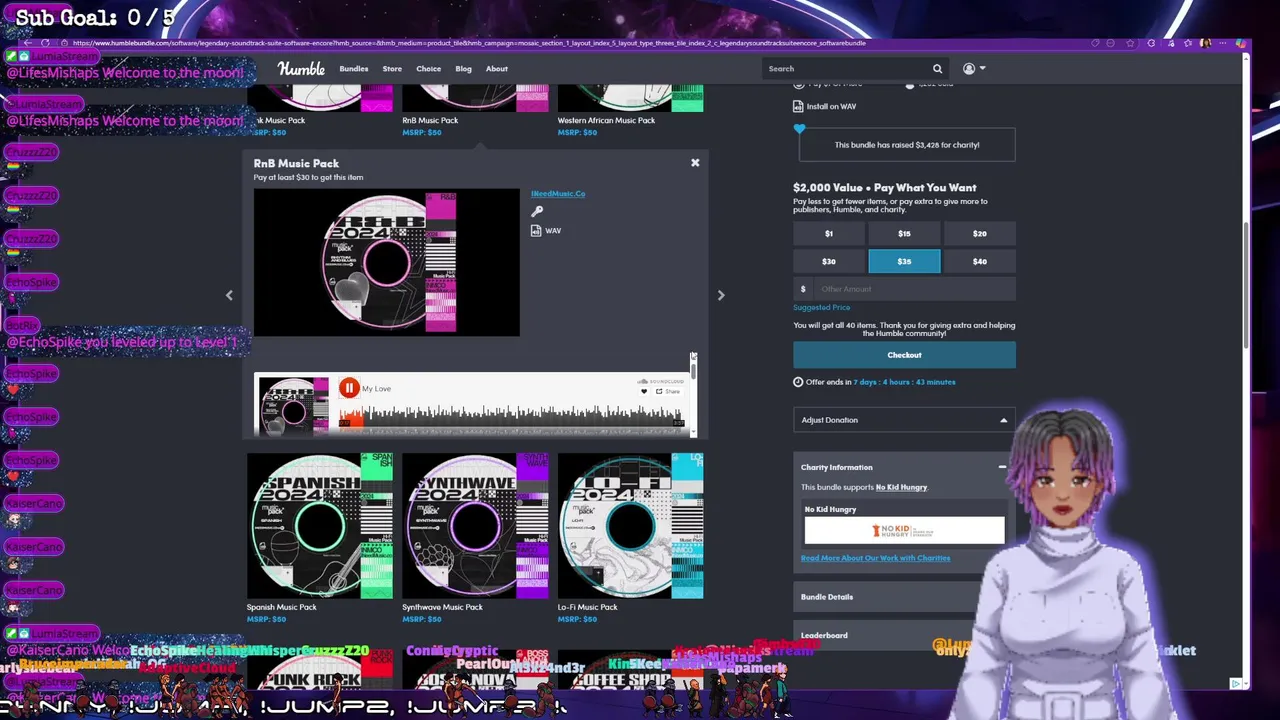Seek within the My Love waveform
Image resolution: width=1280 pixels, height=720 pixels.
(x=510, y=417)
